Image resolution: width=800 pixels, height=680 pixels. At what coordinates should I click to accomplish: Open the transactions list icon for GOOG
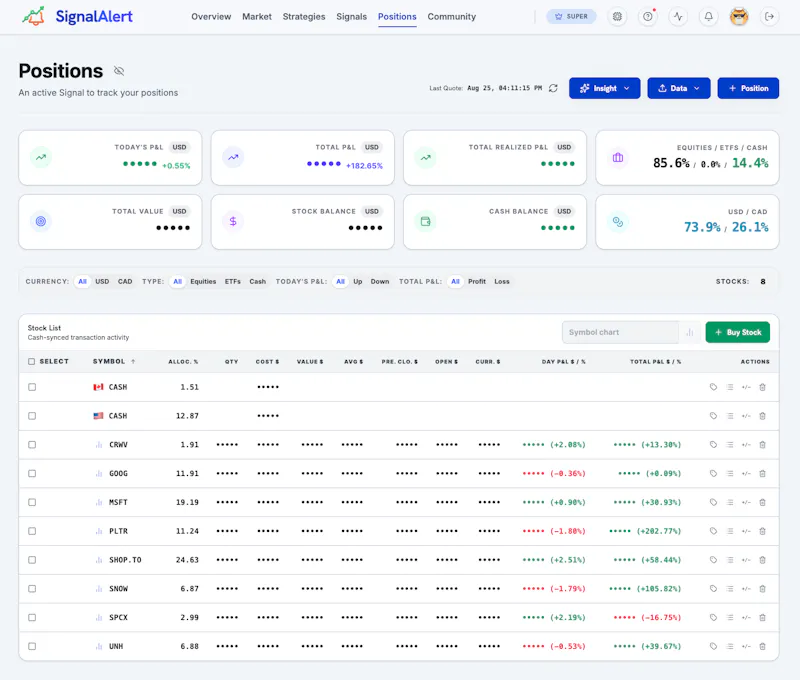pos(730,473)
